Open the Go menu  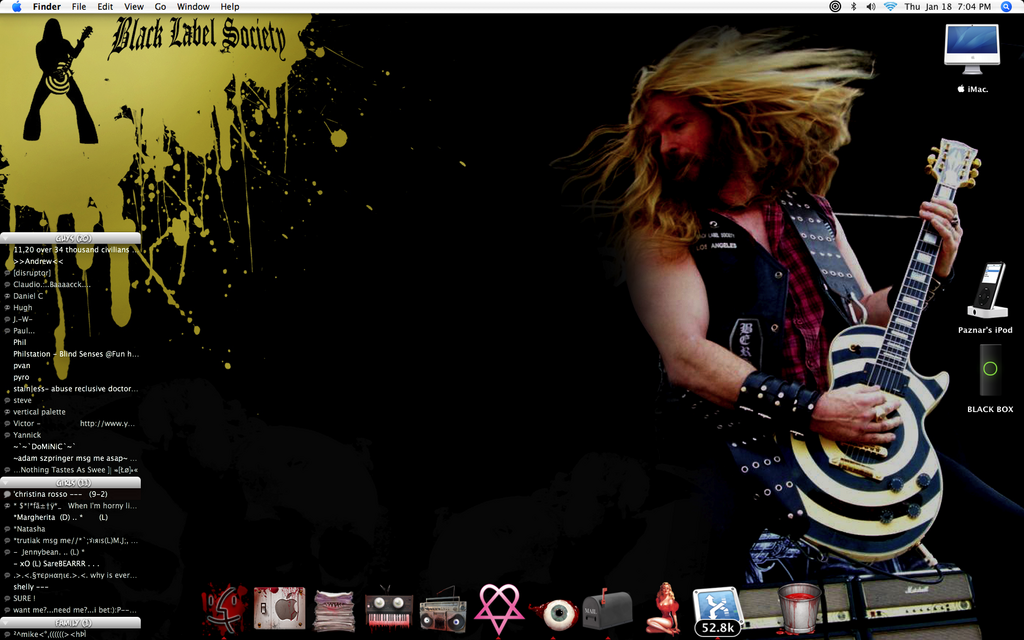pyautogui.click(x=161, y=7)
